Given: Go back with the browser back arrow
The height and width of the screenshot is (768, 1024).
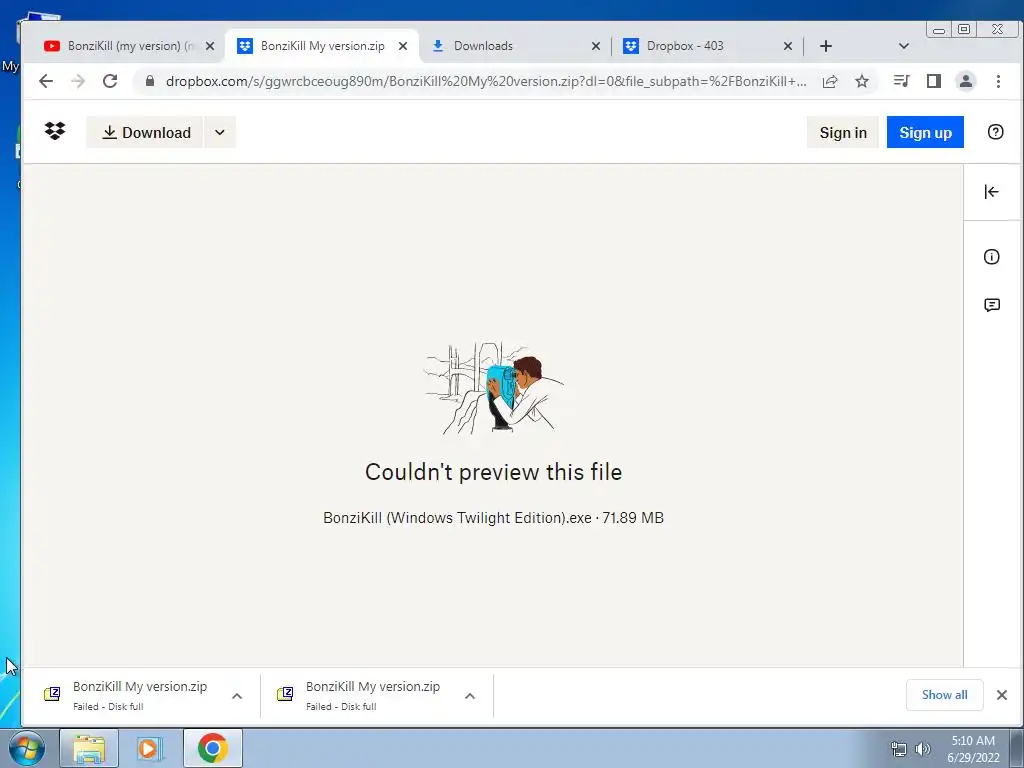Looking at the screenshot, I should [46, 81].
